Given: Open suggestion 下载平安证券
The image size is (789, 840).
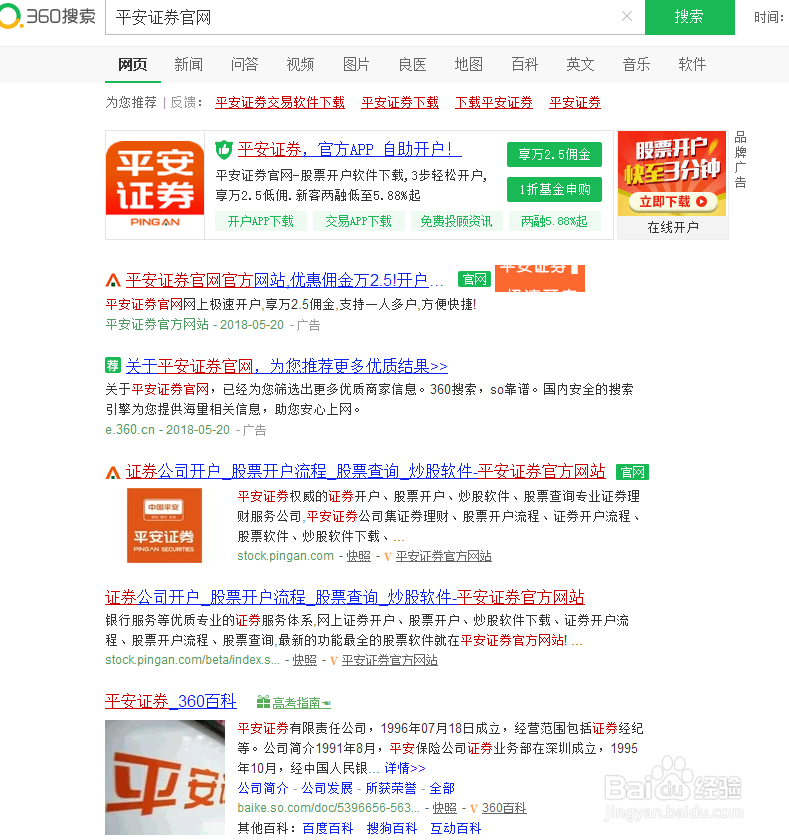Looking at the screenshot, I should pyautogui.click(x=494, y=102).
